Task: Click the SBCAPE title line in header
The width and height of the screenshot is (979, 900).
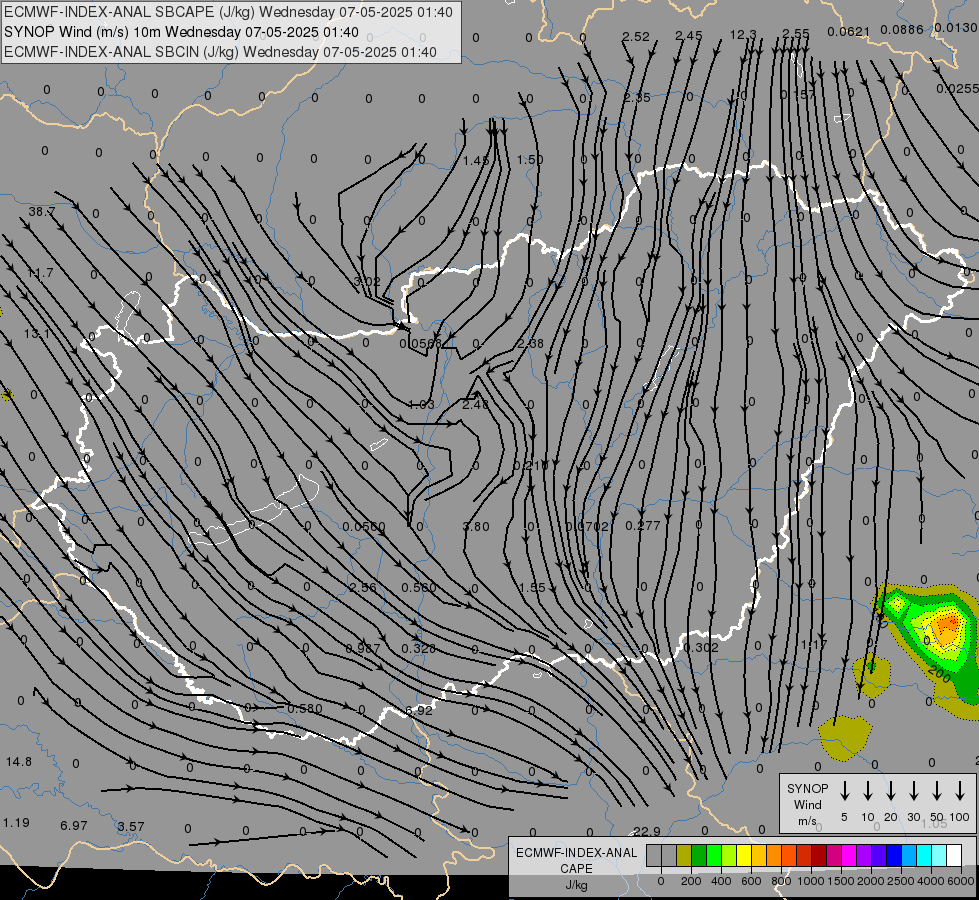Action: 228,12
